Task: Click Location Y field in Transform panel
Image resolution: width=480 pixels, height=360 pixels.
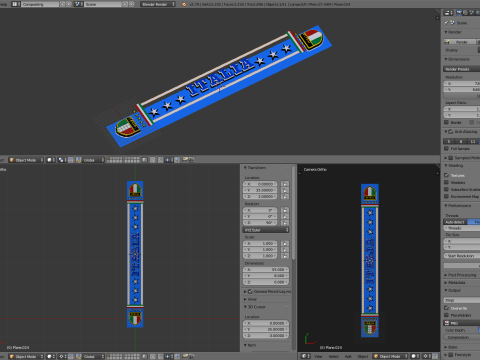Action: coord(260,190)
